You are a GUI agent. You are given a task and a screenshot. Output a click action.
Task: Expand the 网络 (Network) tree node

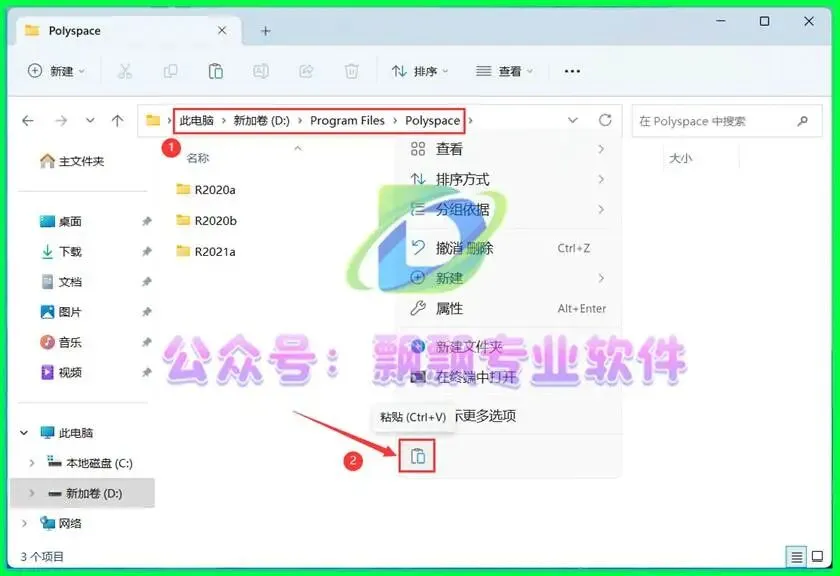[24, 523]
